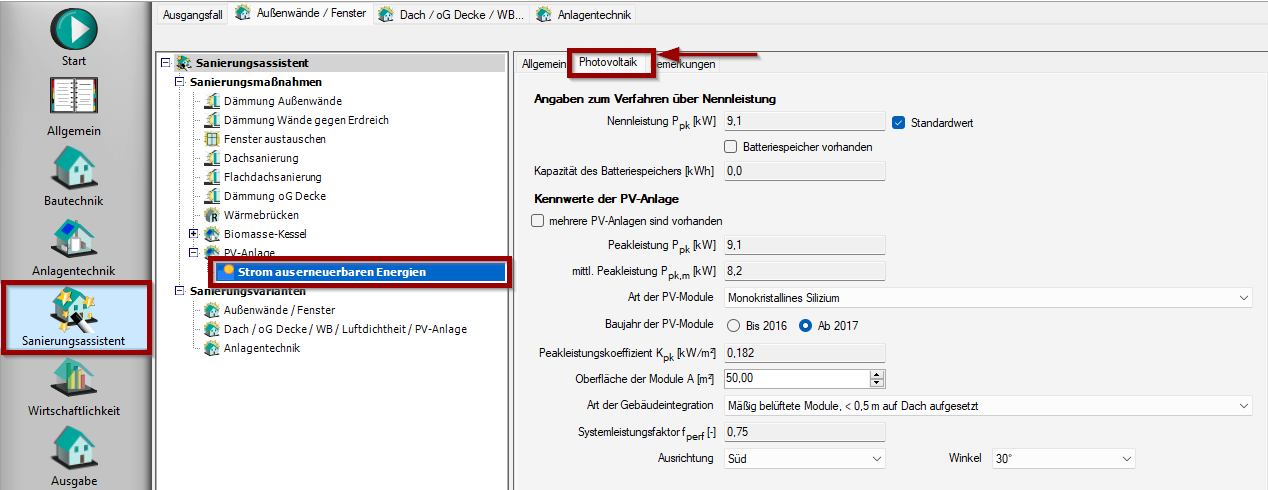The image size is (1268, 490).
Task: Select Wärmebrücken tree item
Action: (x=261, y=215)
